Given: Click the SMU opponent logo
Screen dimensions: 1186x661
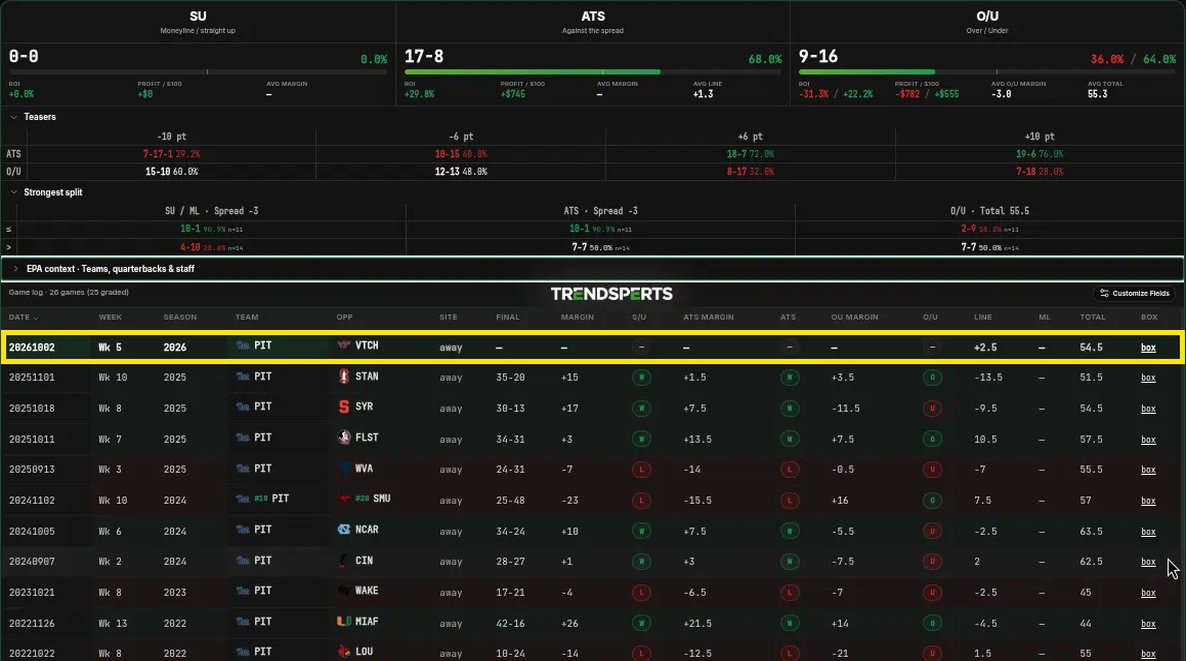Looking at the screenshot, I should click(x=343, y=498).
